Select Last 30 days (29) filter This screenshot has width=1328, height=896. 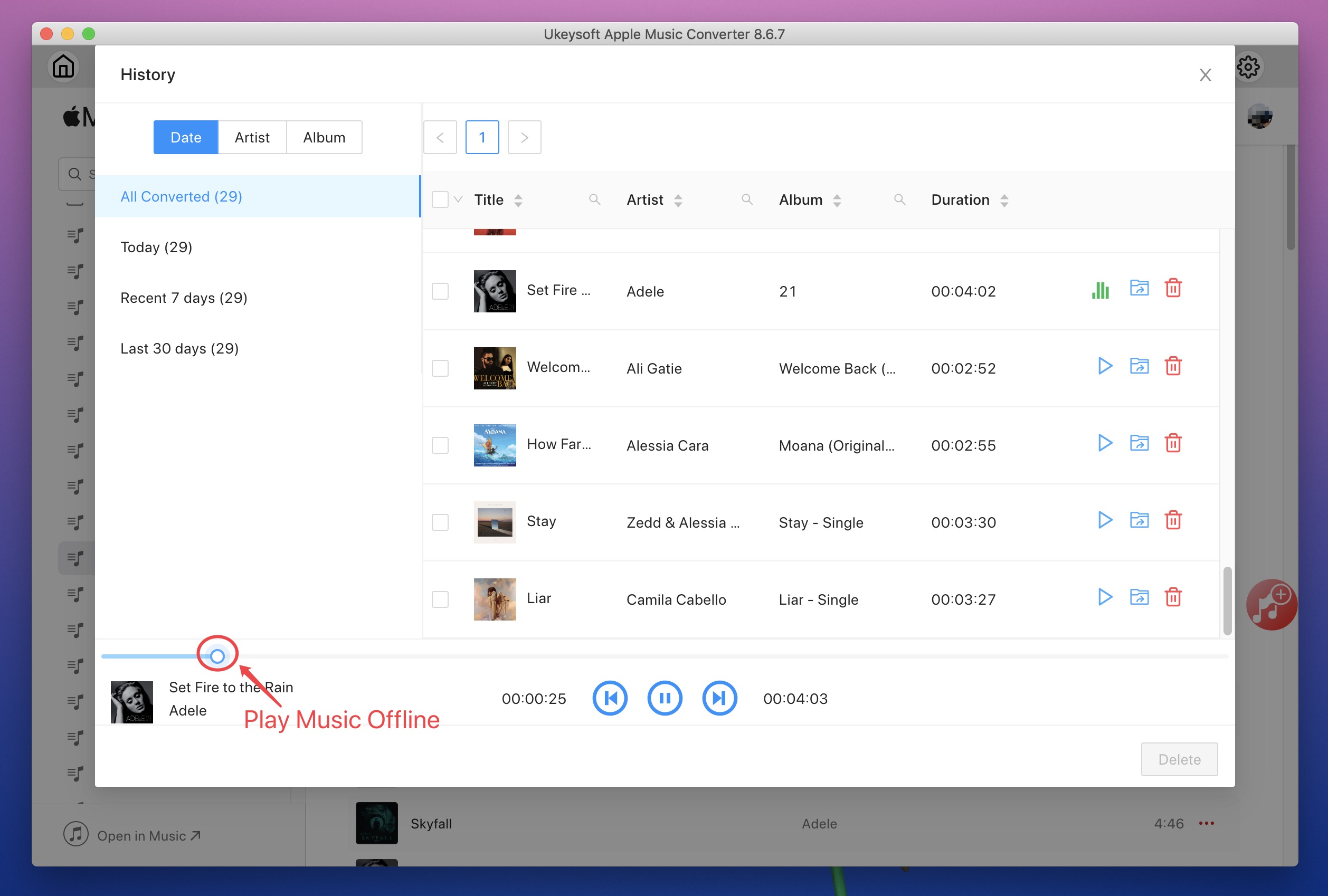coord(258,349)
